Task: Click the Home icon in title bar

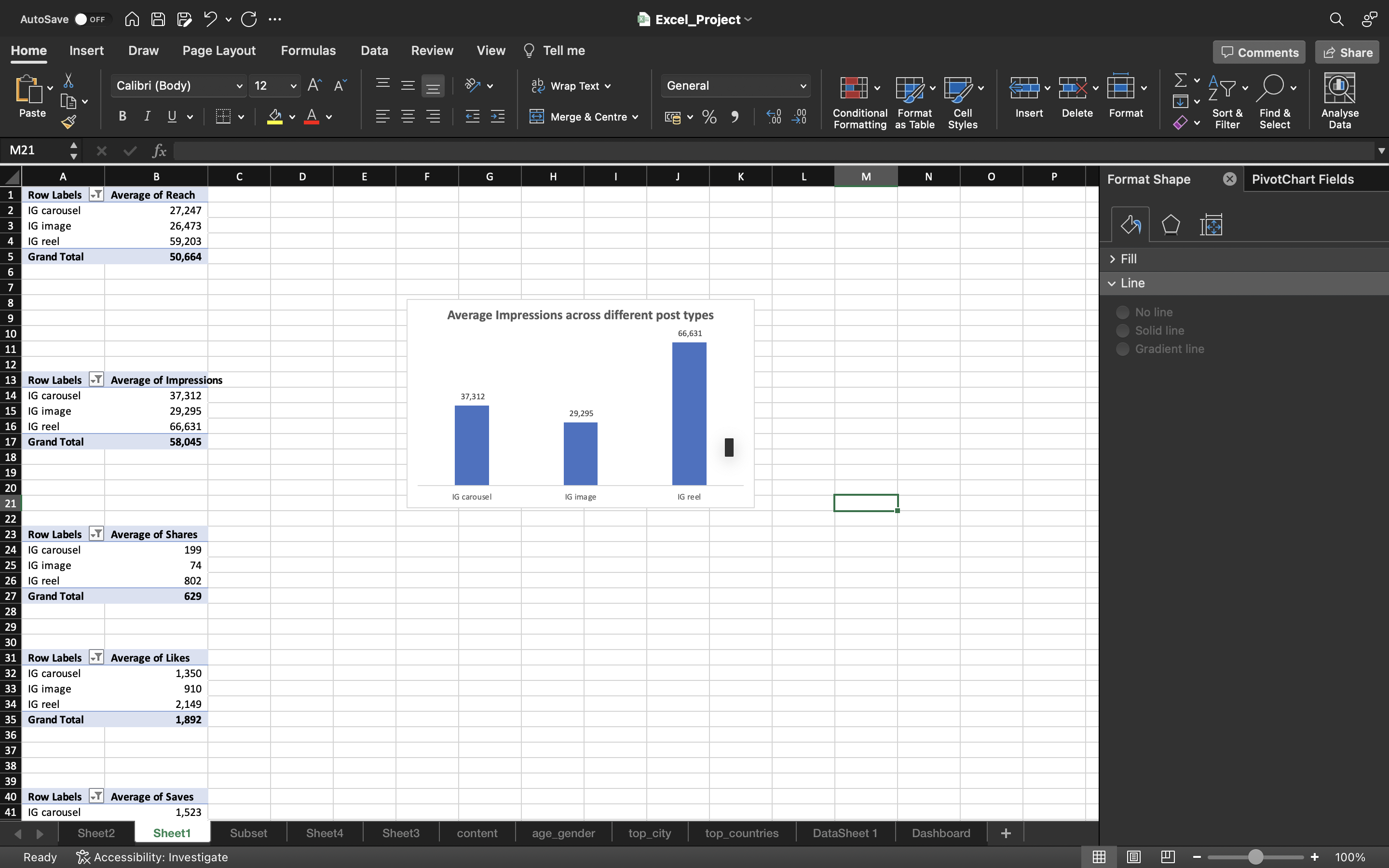Action: click(x=132, y=19)
